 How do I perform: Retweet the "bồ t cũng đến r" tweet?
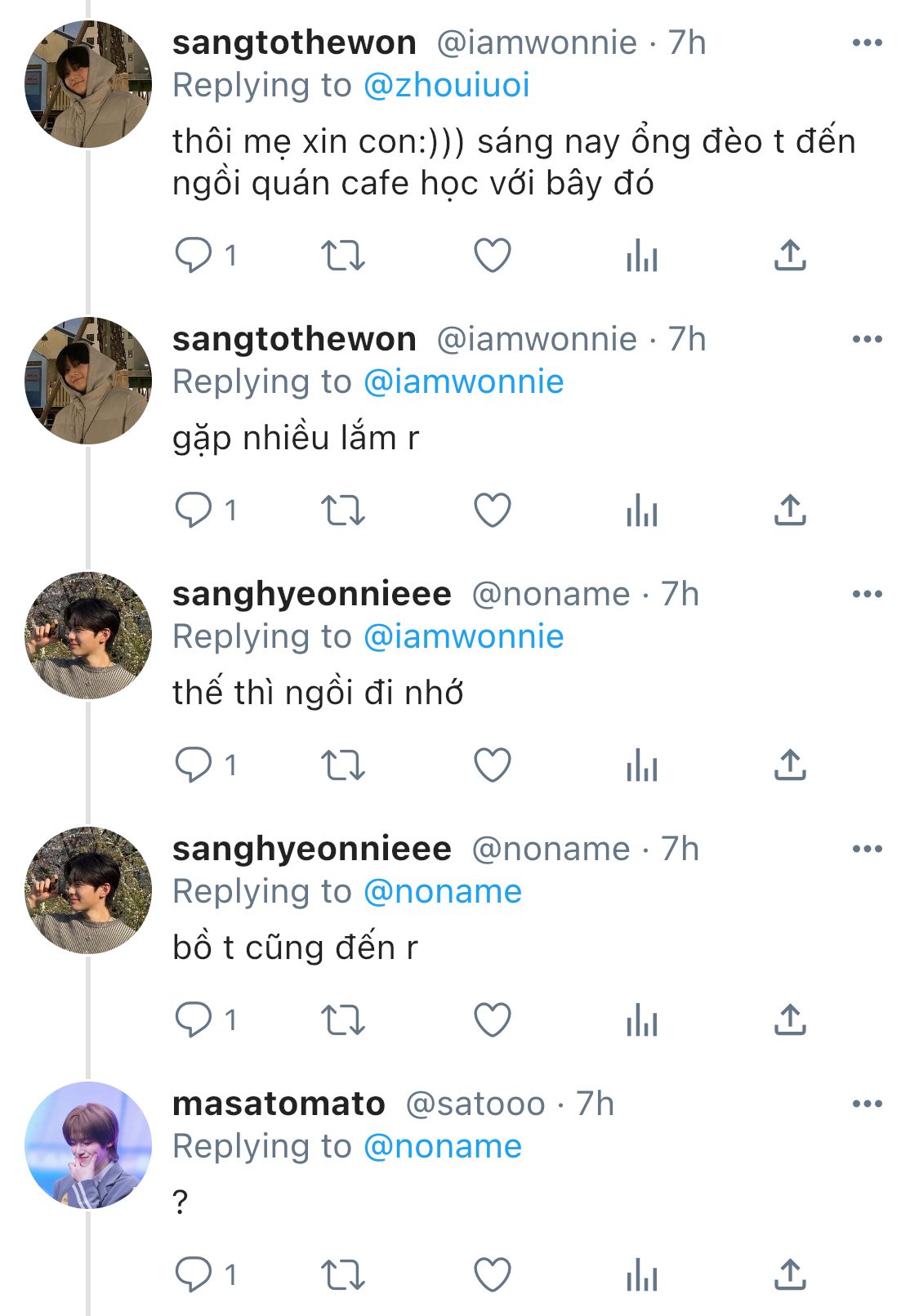click(x=342, y=1020)
